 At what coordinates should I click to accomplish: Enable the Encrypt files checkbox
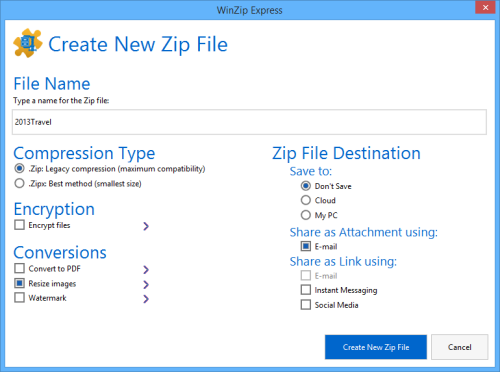pyautogui.click(x=19, y=225)
